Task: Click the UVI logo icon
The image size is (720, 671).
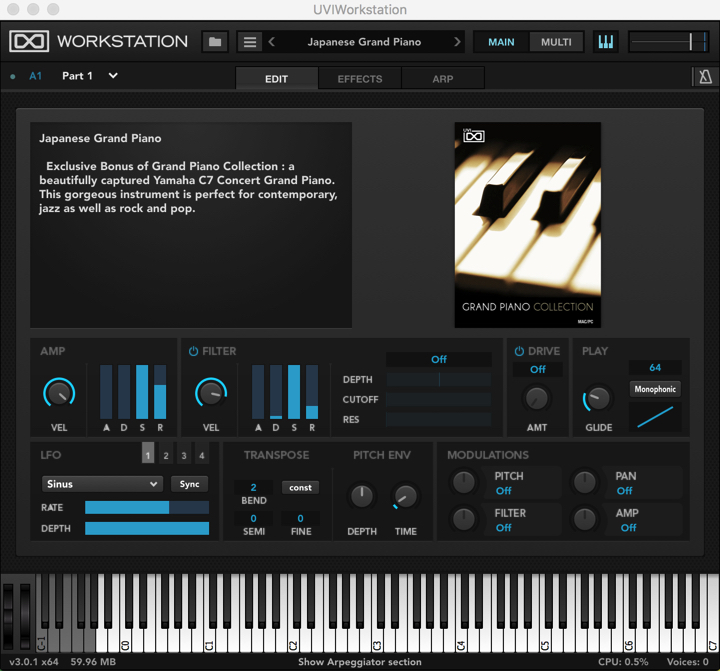Action: [29, 41]
